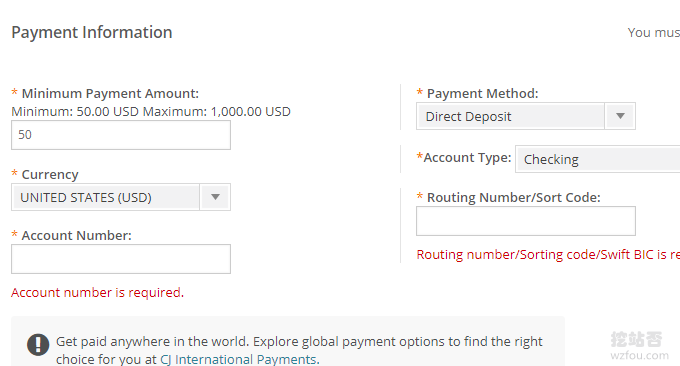Click the Minimum Payment Amount label
680x366 pixels.
tap(110, 94)
